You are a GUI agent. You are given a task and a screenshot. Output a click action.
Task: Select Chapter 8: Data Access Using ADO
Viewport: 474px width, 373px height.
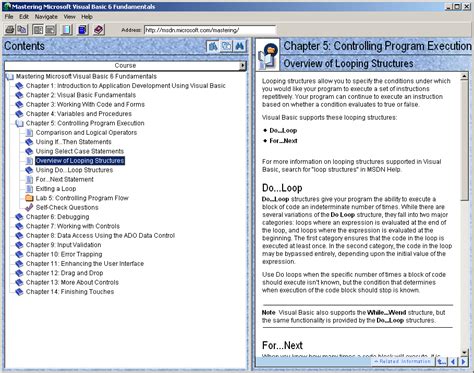coord(100,235)
